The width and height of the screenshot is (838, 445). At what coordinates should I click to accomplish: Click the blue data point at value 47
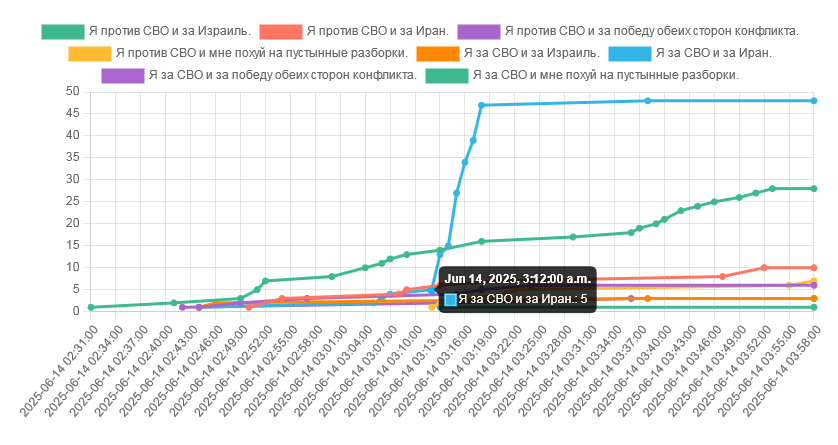pyautogui.click(x=482, y=105)
